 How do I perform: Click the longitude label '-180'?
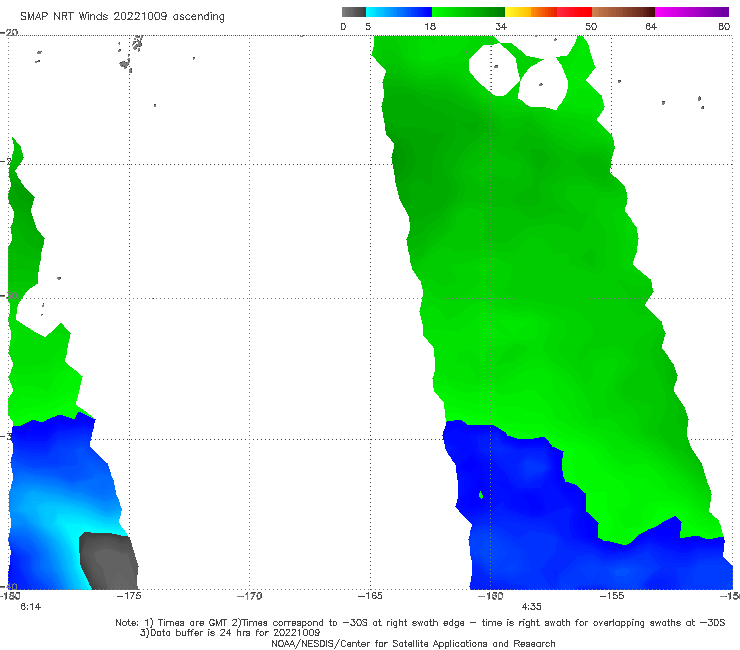tap(9, 596)
